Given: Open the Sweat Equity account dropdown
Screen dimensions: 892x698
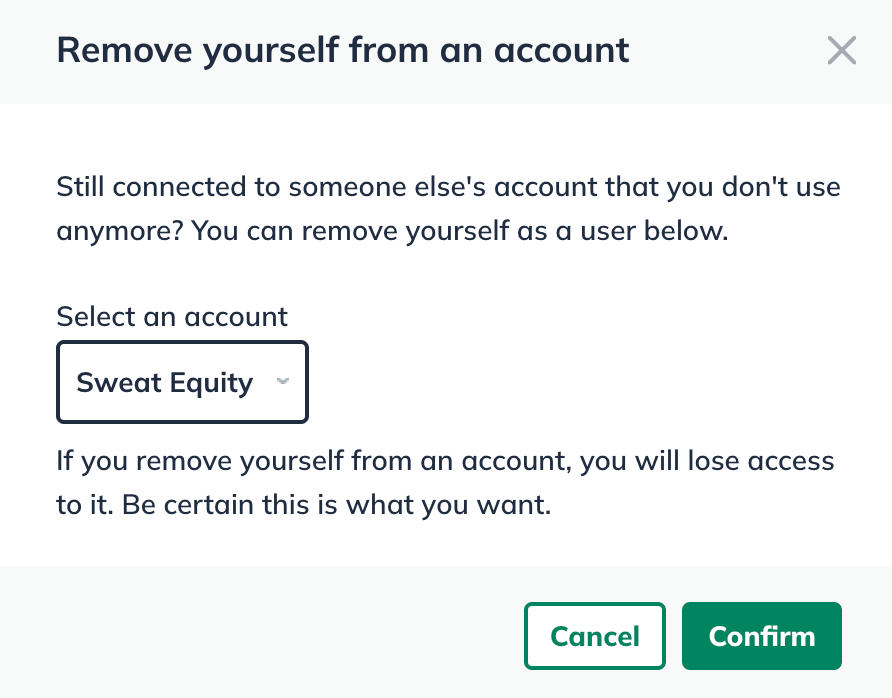Looking at the screenshot, I should (x=182, y=382).
